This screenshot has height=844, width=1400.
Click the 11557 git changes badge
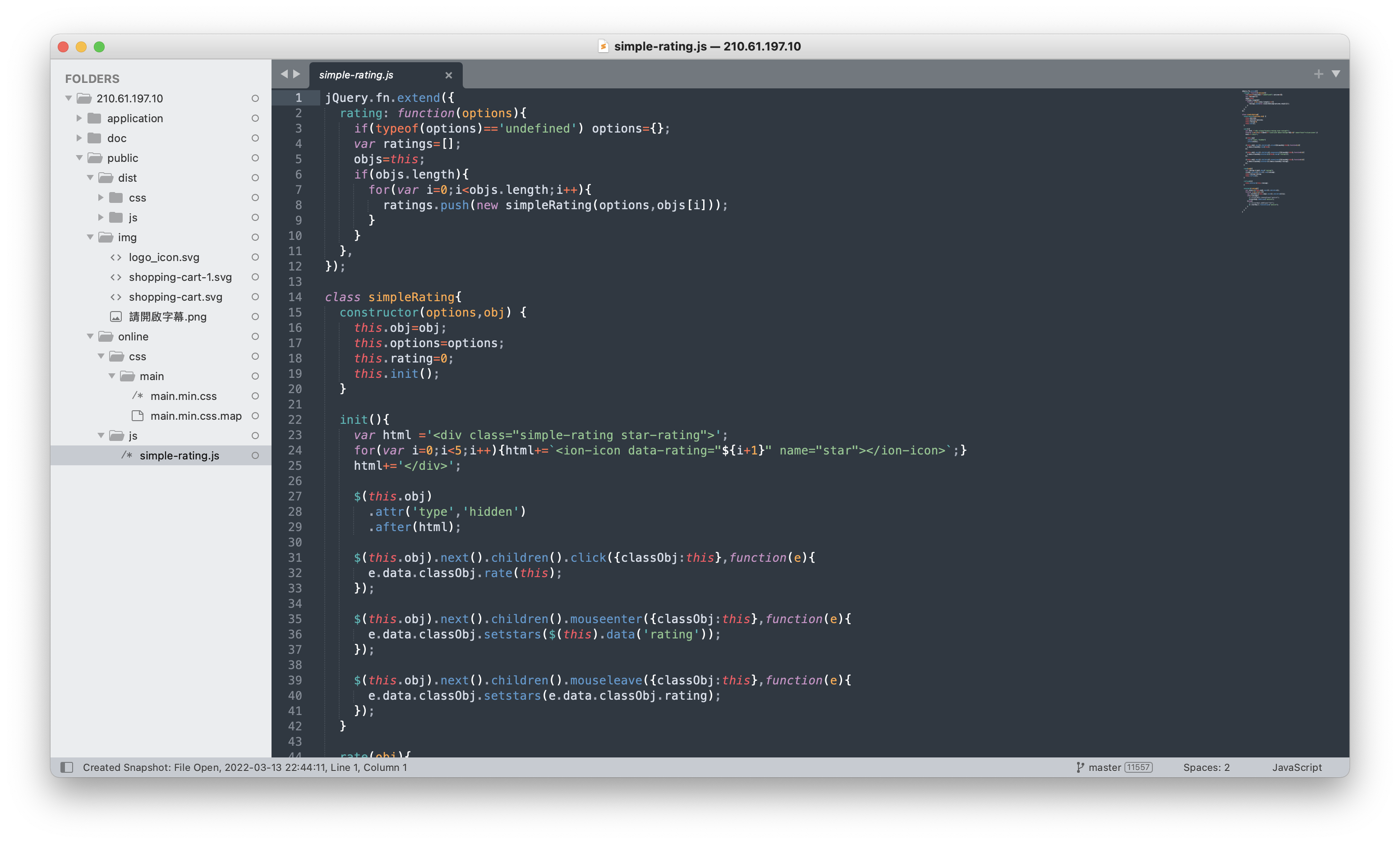(1138, 767)
